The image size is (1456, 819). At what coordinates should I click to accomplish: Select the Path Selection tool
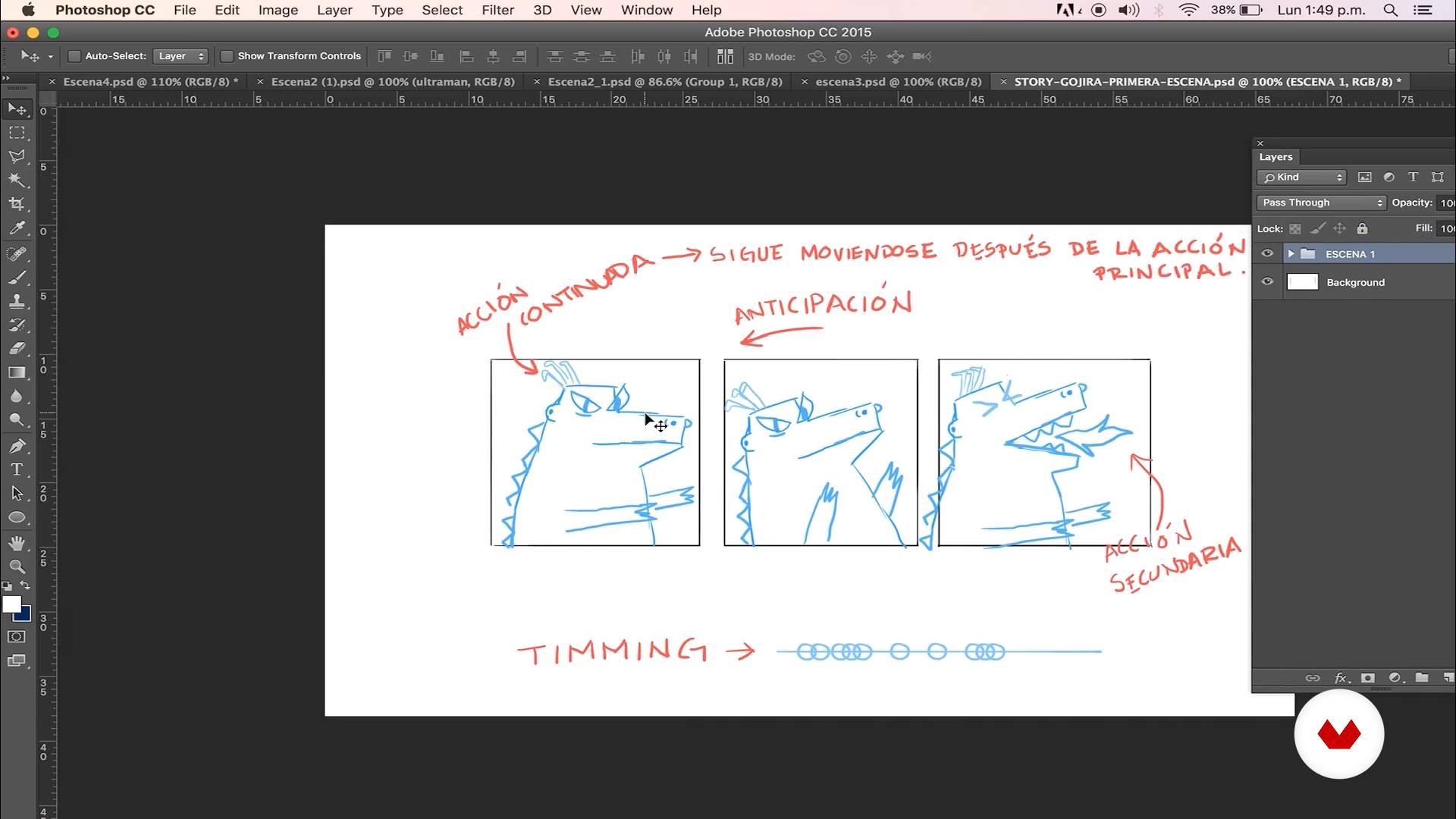17,494
